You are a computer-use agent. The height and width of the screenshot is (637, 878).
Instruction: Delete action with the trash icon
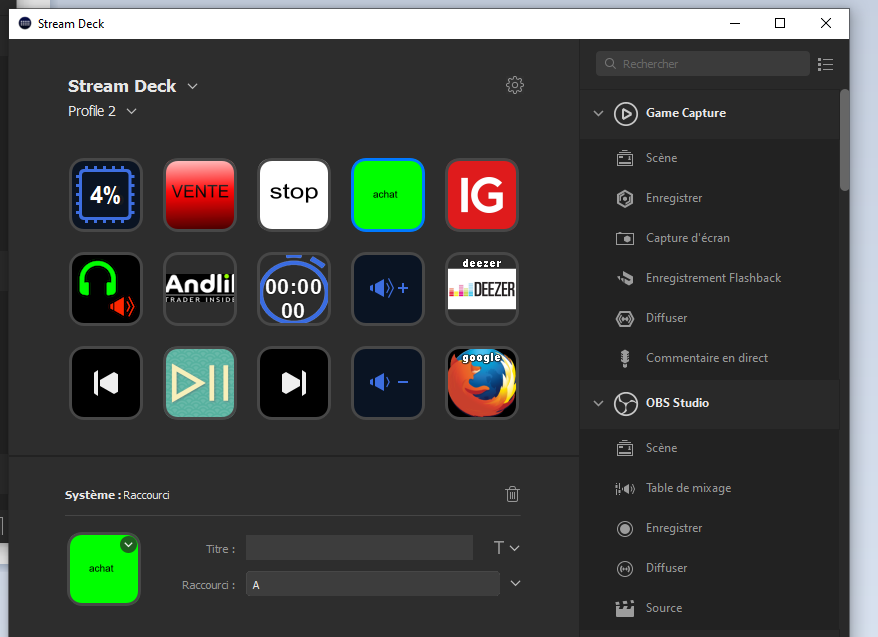[512, 494]
